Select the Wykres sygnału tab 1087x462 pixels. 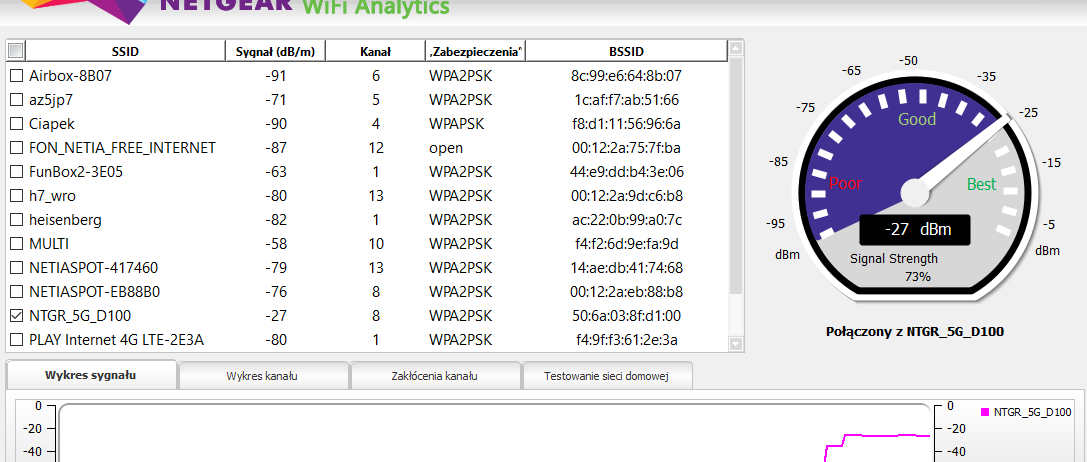click(91, 375)
